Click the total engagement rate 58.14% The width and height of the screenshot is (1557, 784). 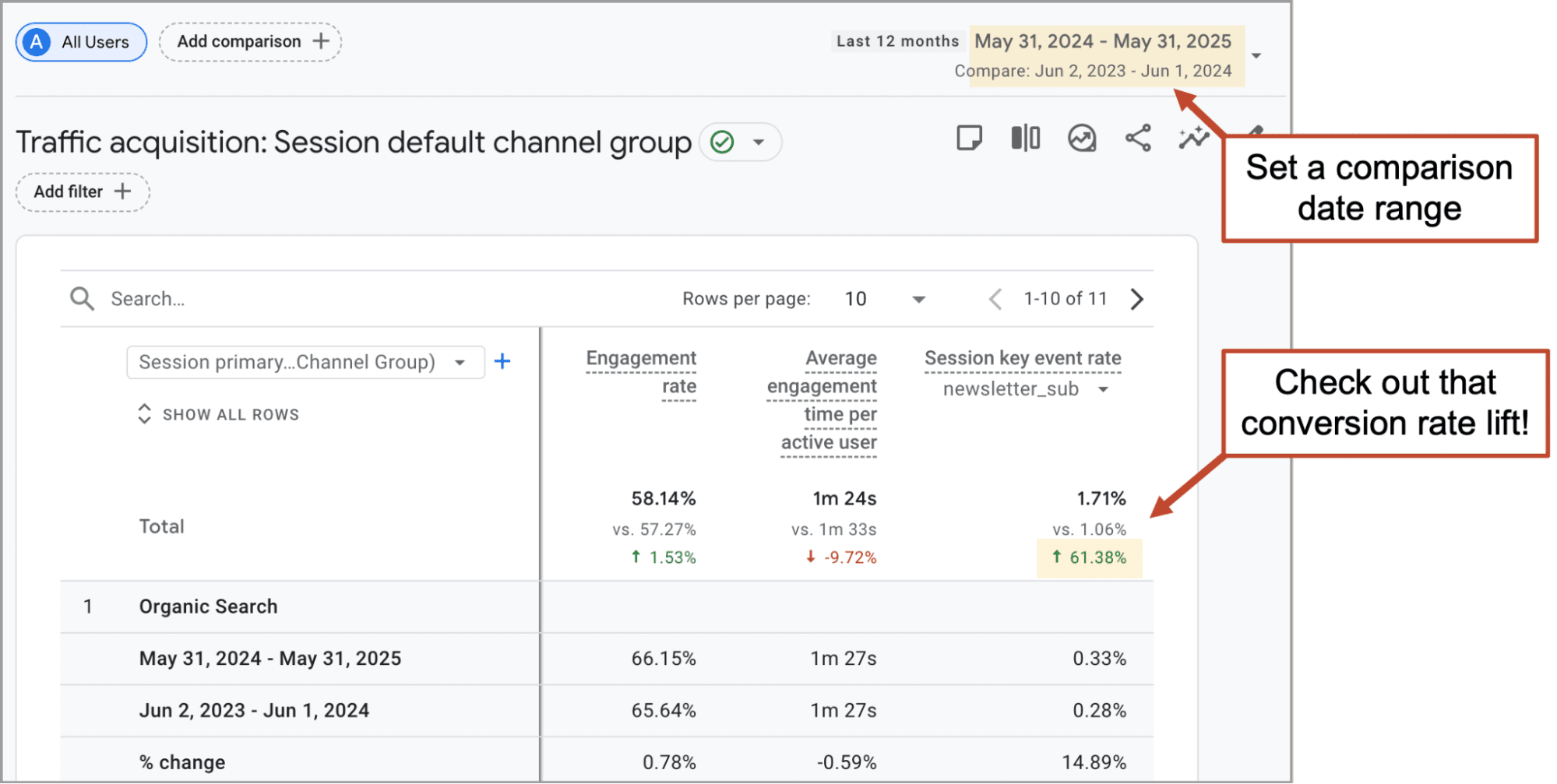point(664,499)
